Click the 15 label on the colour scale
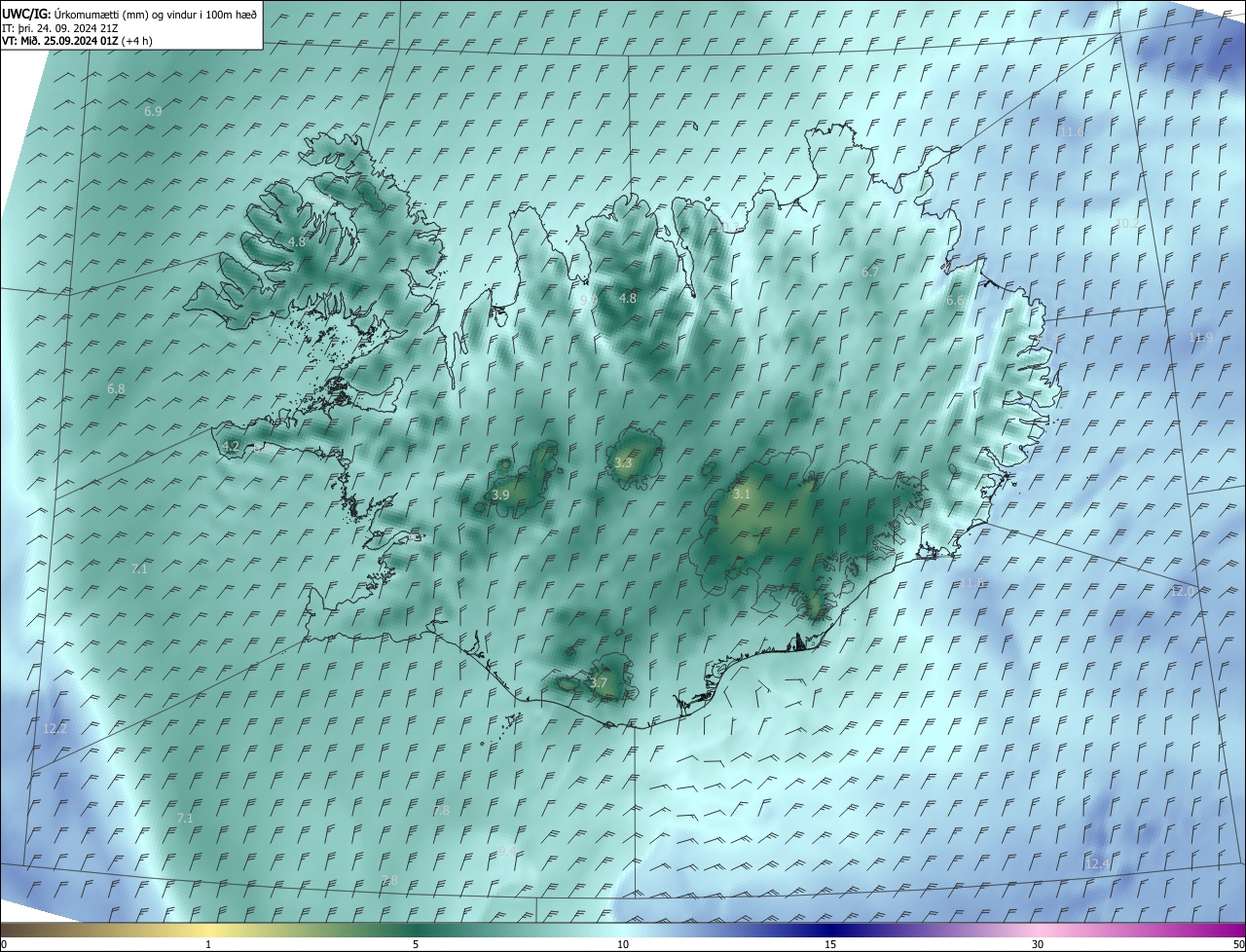 point(830,945)
